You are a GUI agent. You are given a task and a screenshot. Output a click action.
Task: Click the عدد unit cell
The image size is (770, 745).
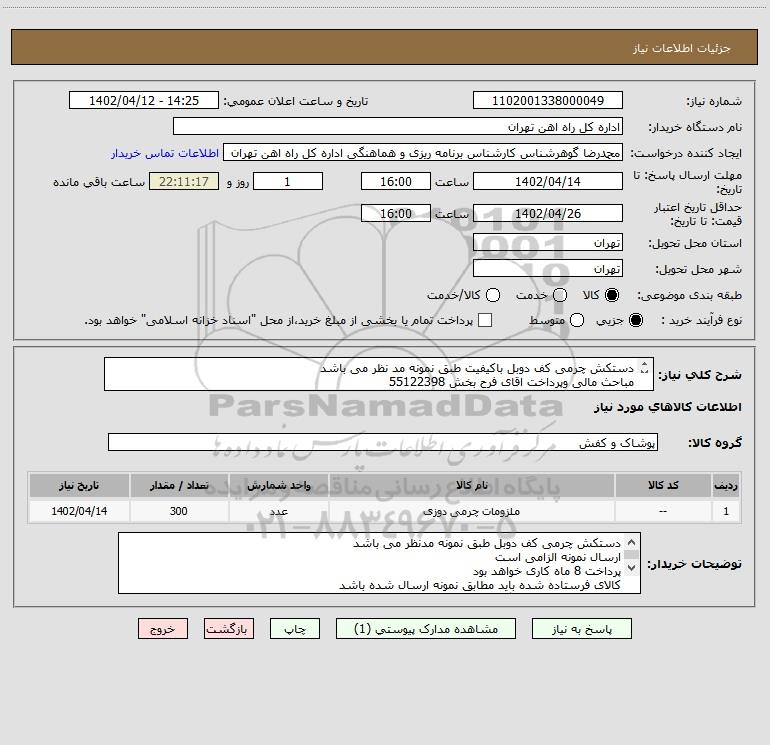pyautogui.click(x=278, y=511)
